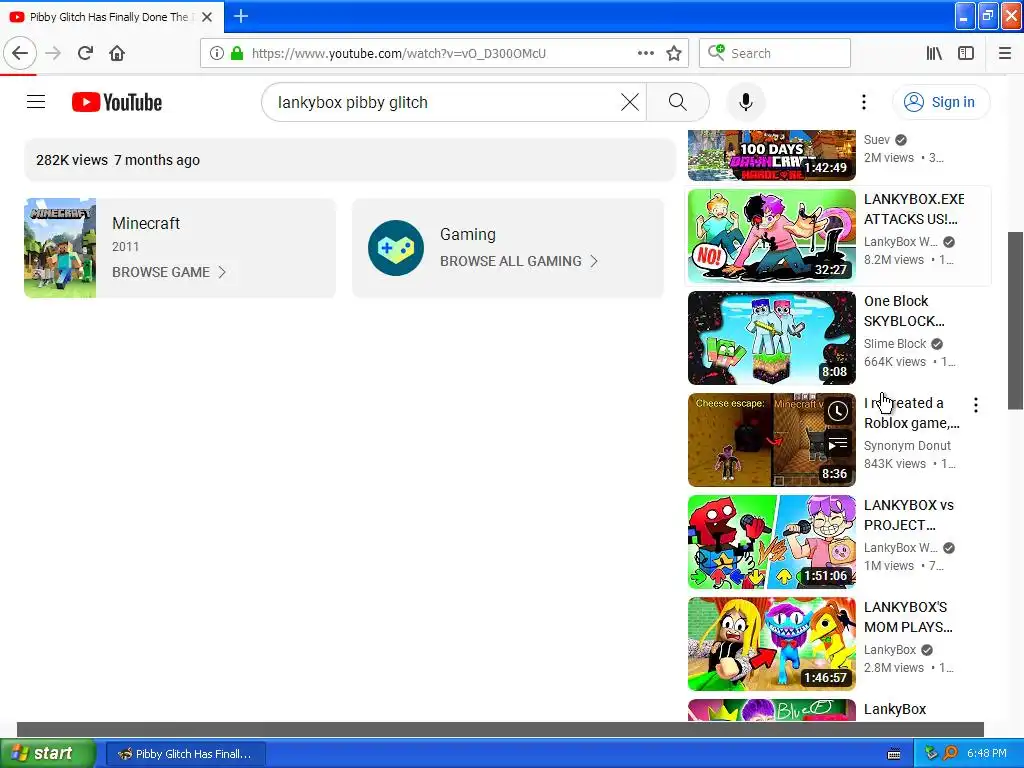Go back with the browser back arrow

click(20, 54)
